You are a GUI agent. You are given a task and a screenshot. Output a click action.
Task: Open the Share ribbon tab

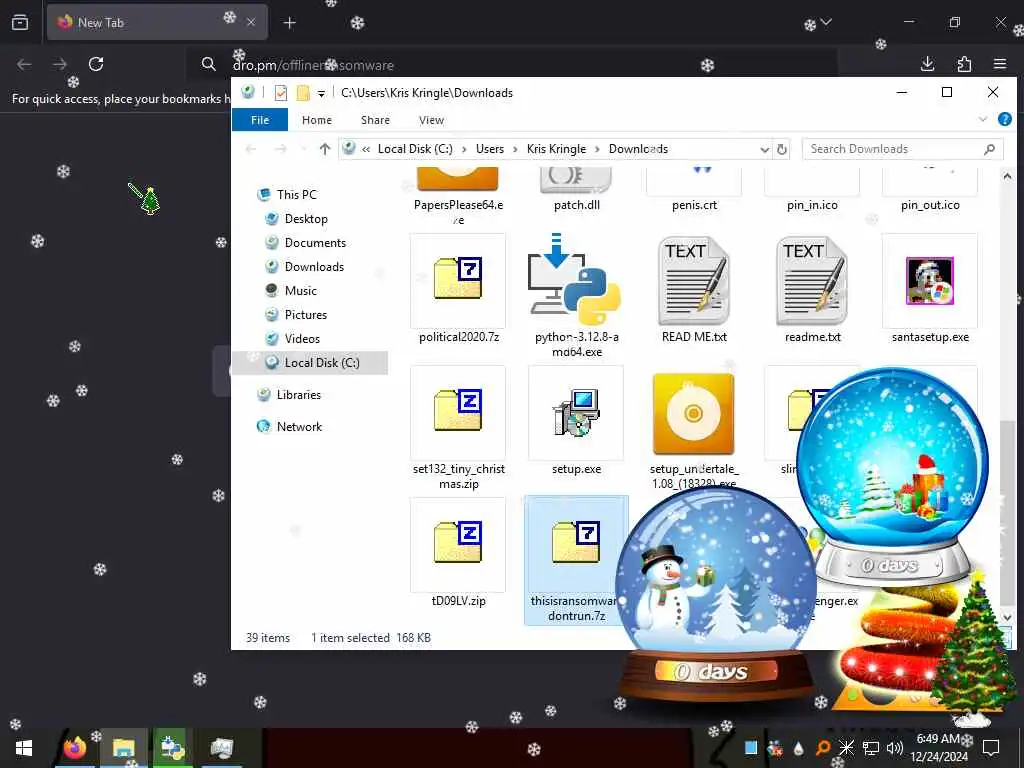click(375, 120)
